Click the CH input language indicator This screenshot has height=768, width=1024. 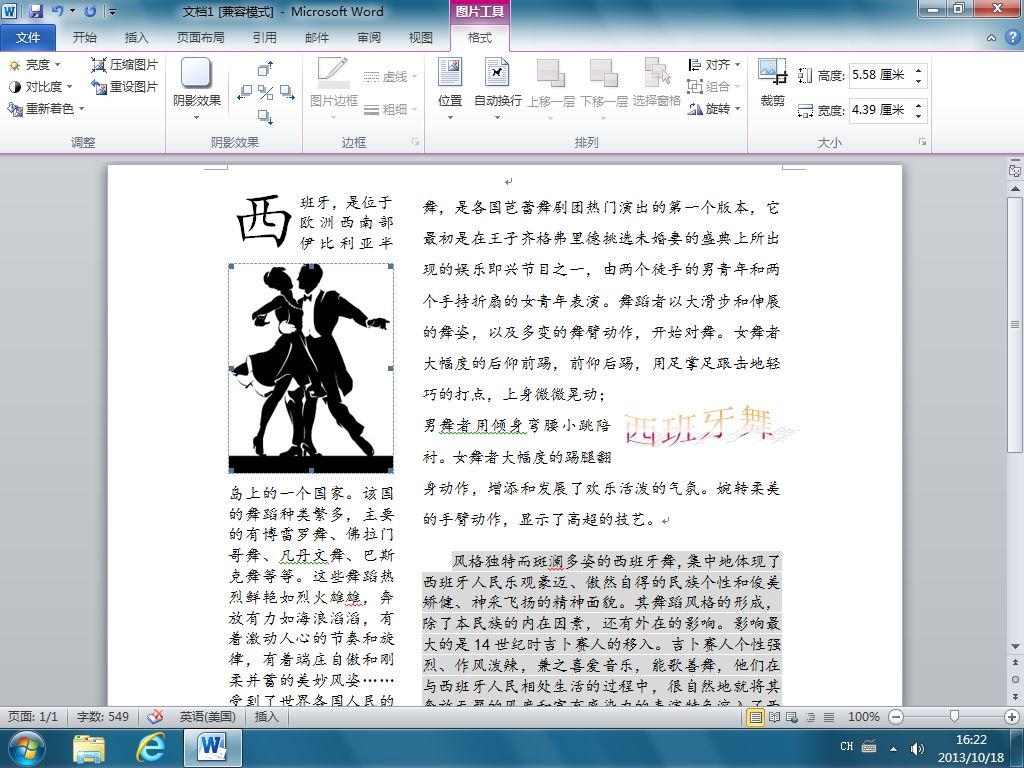tap(846, 746)
